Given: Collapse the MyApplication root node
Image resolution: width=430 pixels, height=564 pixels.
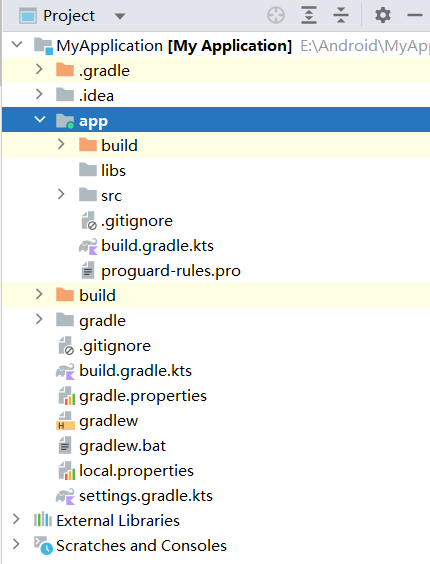Looking at the screenshot, I should click(17, 44).
